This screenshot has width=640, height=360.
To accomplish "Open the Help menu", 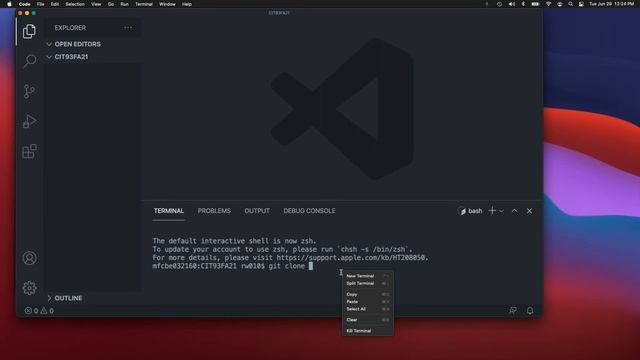I will pos(187,4).
